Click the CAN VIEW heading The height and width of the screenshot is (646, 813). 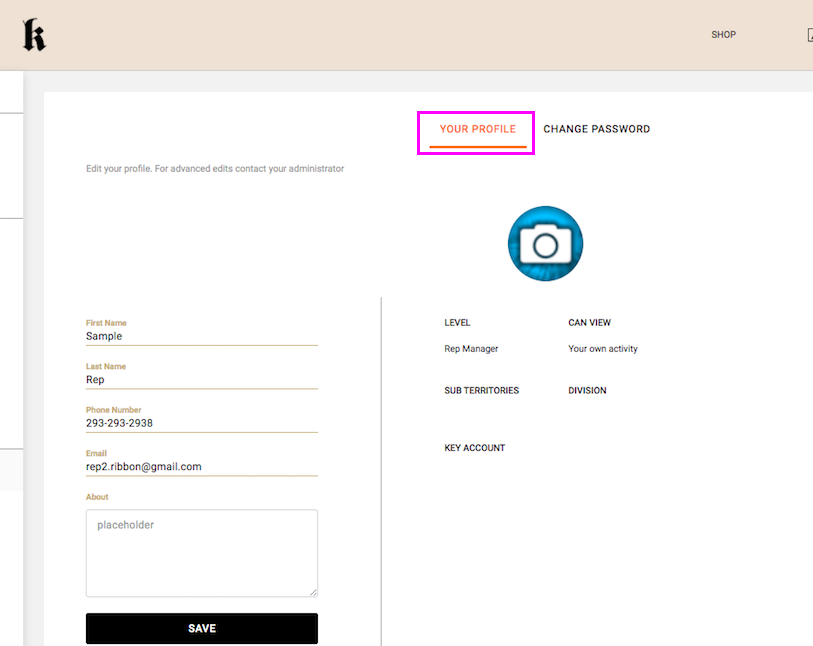[x=589, y=323]
